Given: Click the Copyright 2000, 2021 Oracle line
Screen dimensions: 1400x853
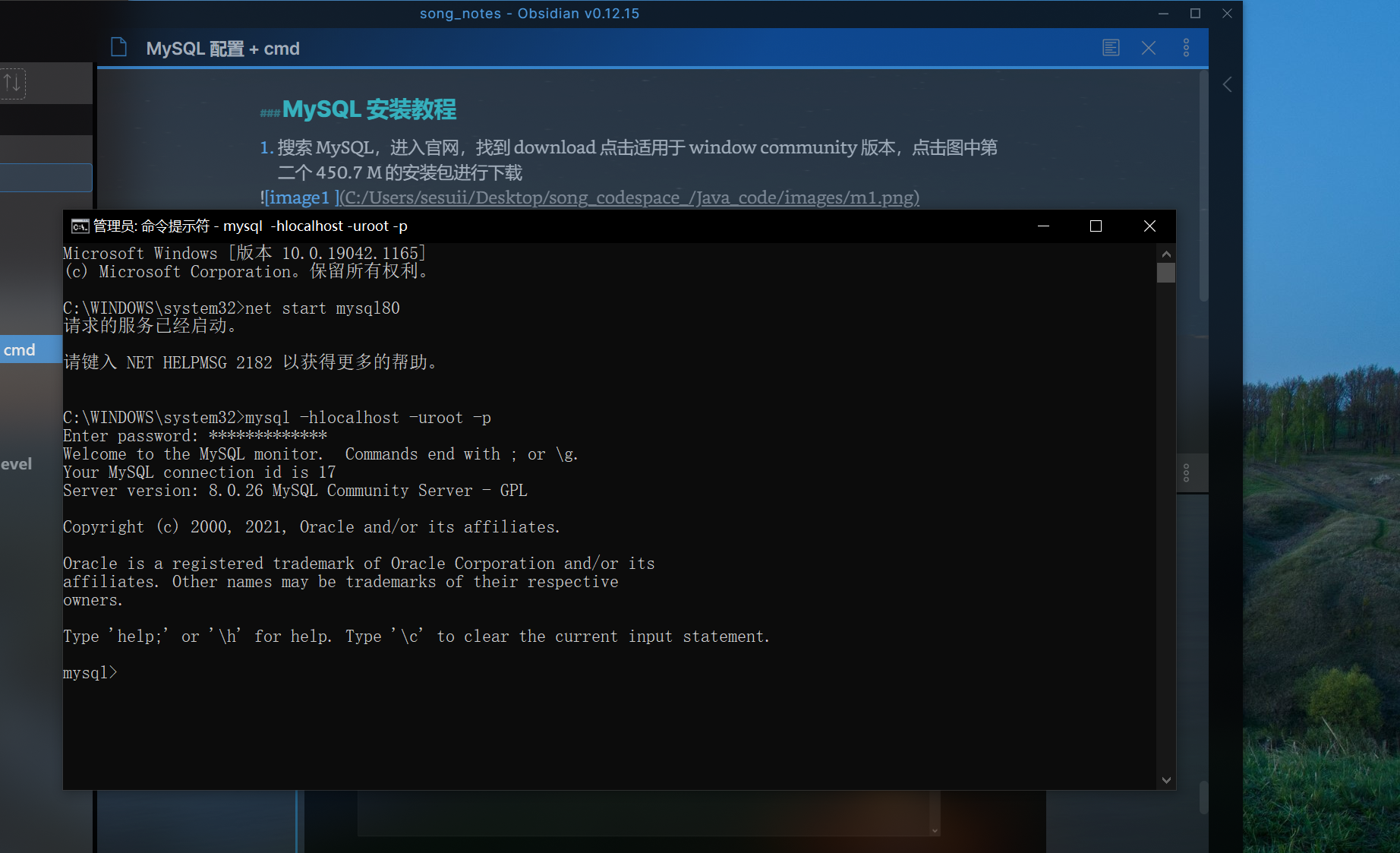Looking at the screenshot, I should (311, 526).
